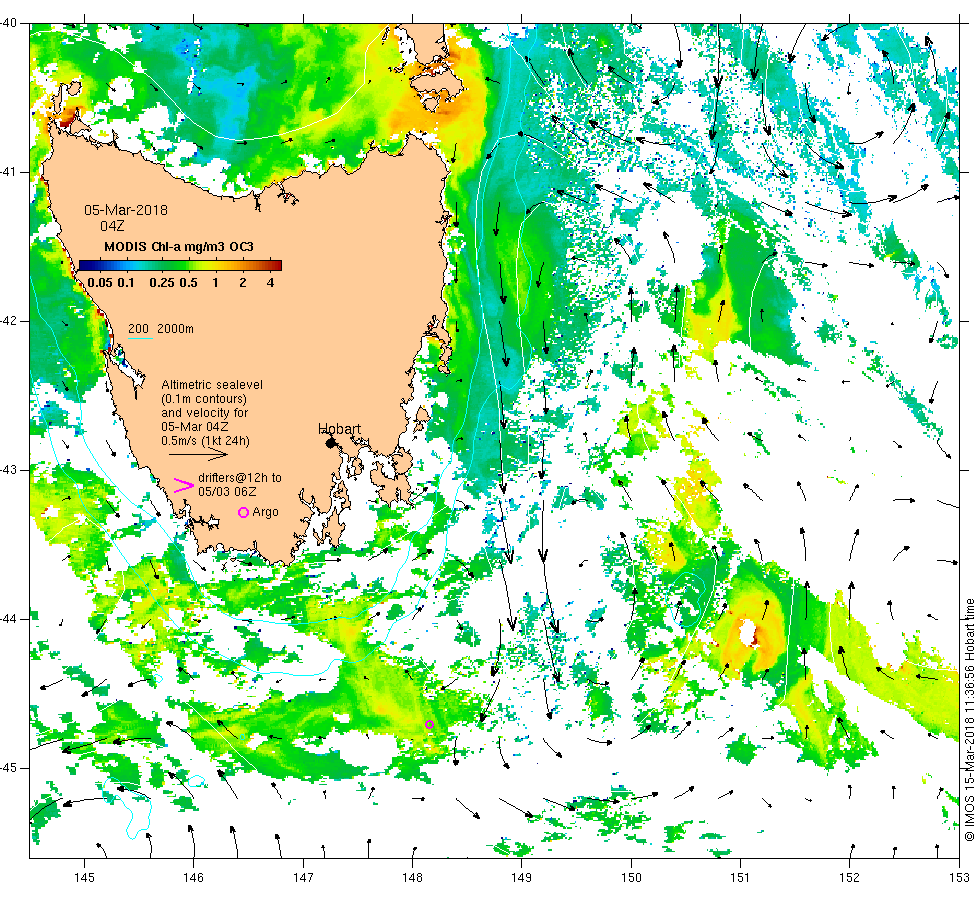Click the white cloud hole in red eddy
The height and width of the screenshot is (900, 980).
[x=747, y=631]
